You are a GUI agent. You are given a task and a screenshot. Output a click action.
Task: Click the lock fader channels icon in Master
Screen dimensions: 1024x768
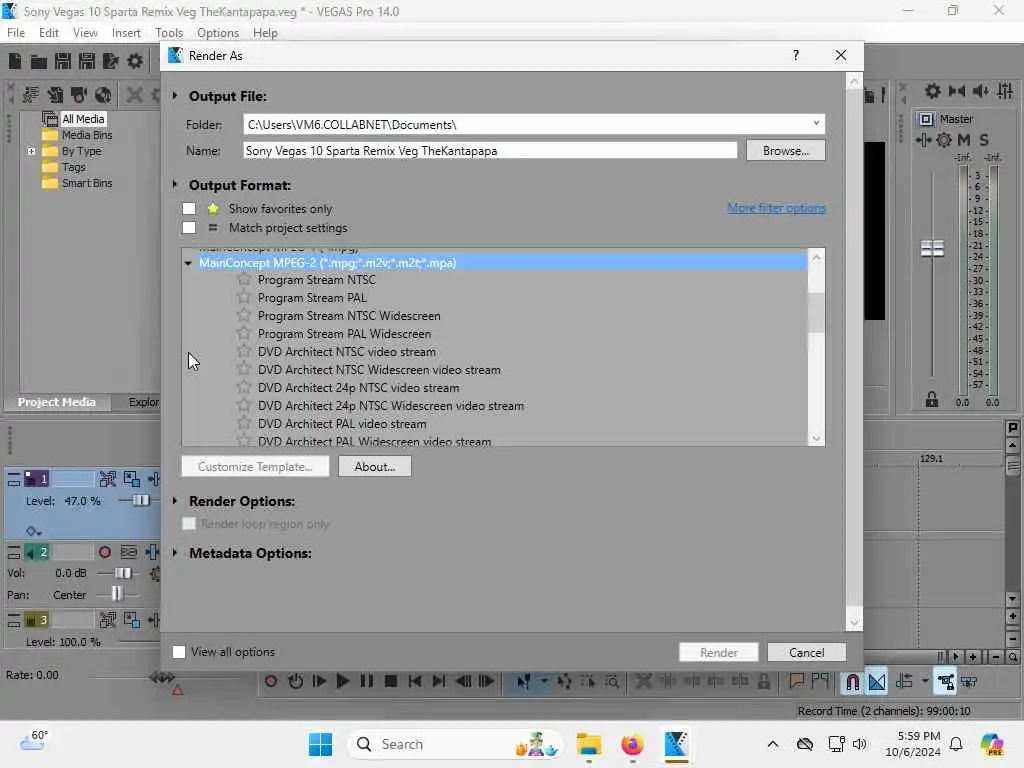[x=932, y=399]
